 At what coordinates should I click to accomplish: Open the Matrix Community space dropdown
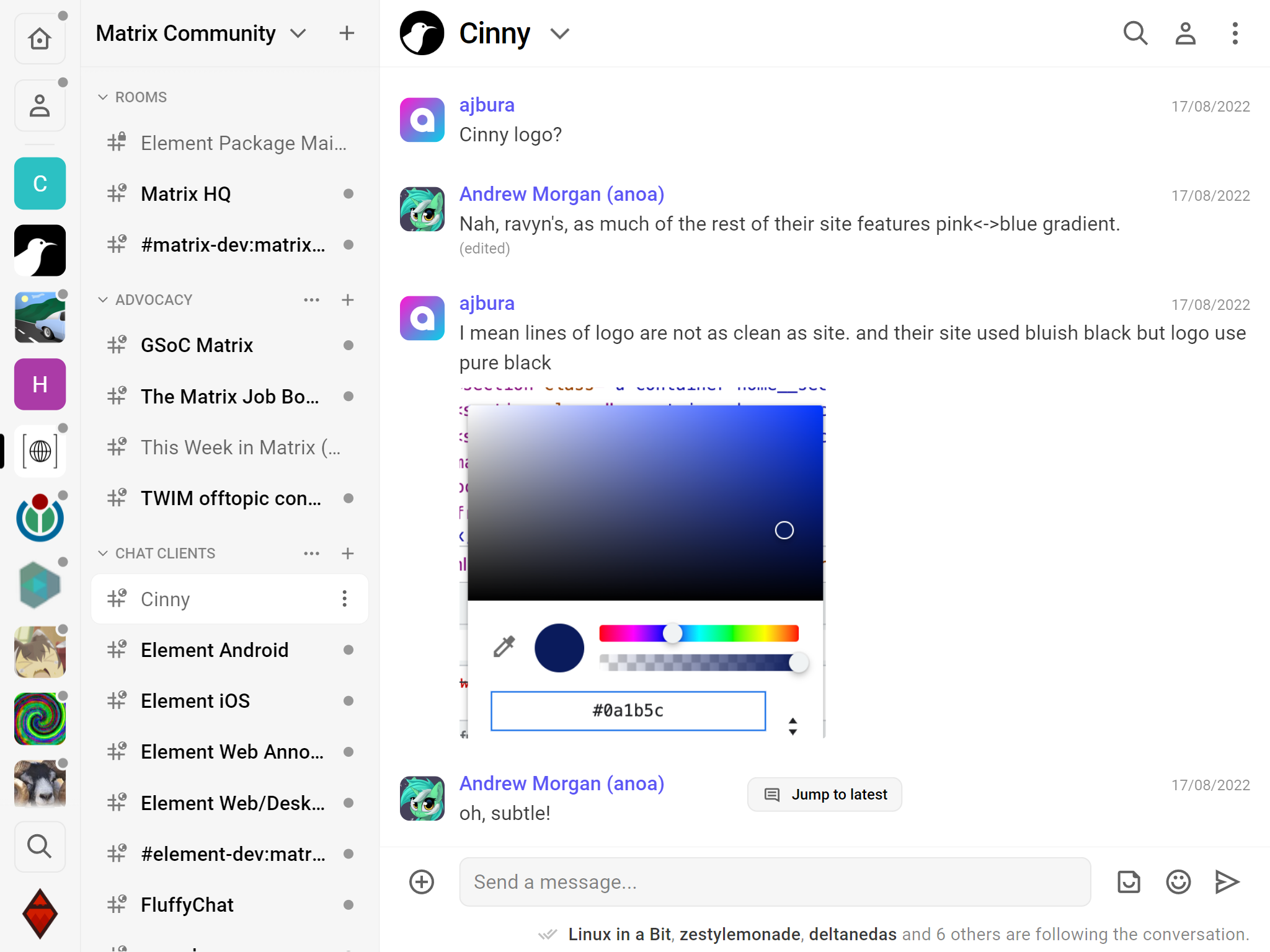click(298, 33)
